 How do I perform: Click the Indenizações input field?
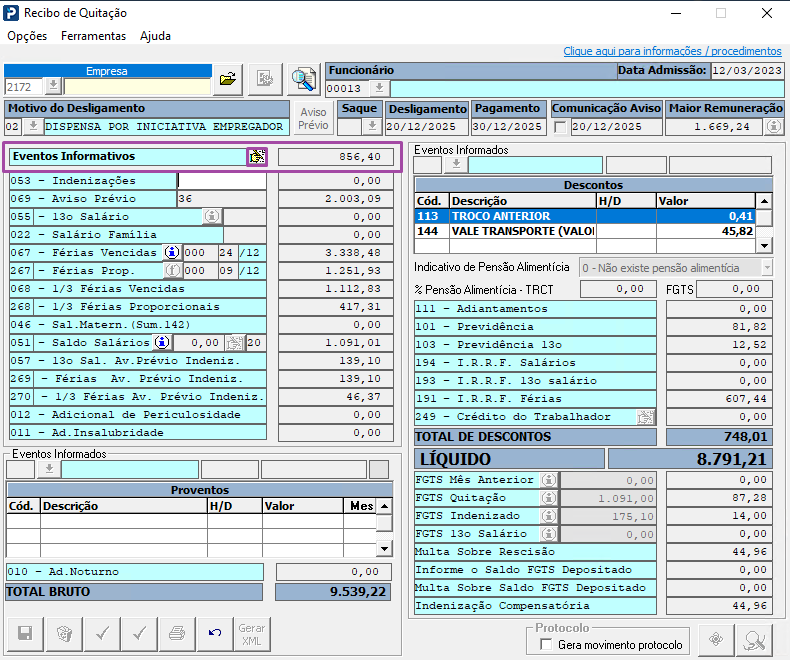222,181
